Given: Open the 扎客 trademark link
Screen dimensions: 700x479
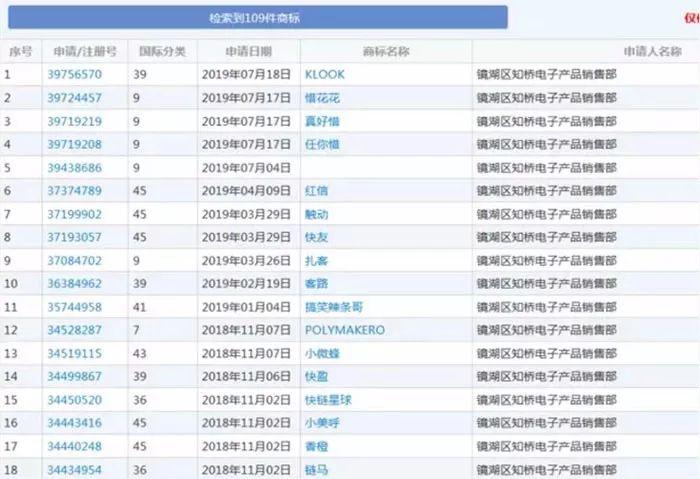Looking at the screenshot, I should click(316, 260).
